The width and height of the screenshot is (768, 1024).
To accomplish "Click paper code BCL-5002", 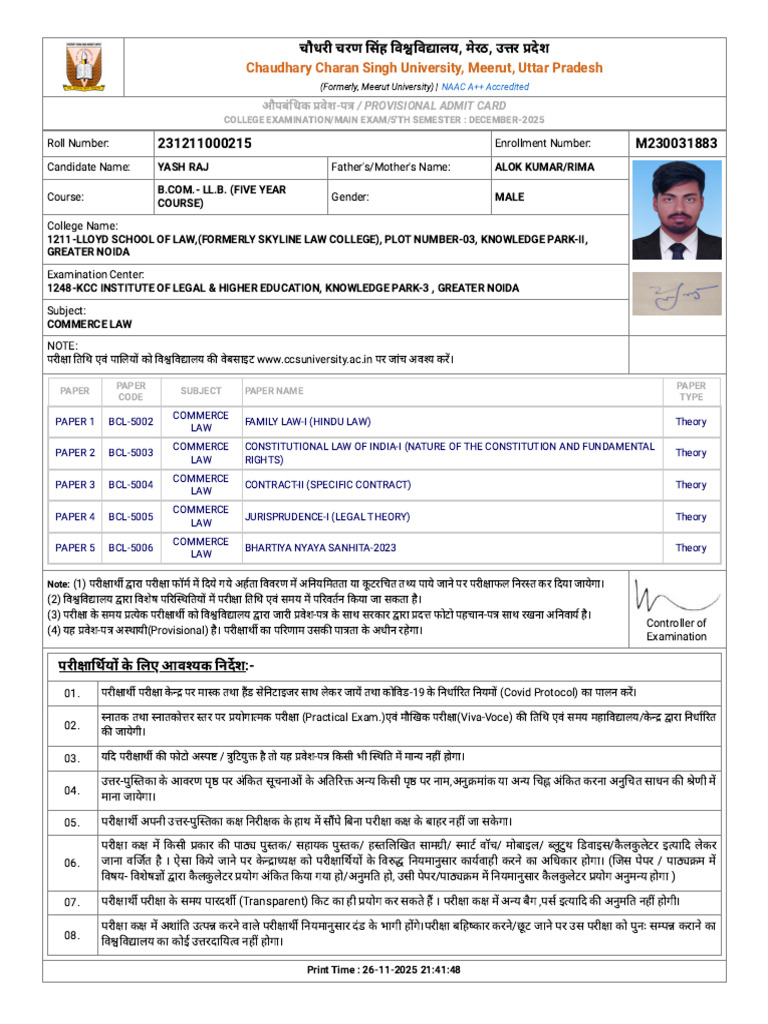I will (131, 422).
